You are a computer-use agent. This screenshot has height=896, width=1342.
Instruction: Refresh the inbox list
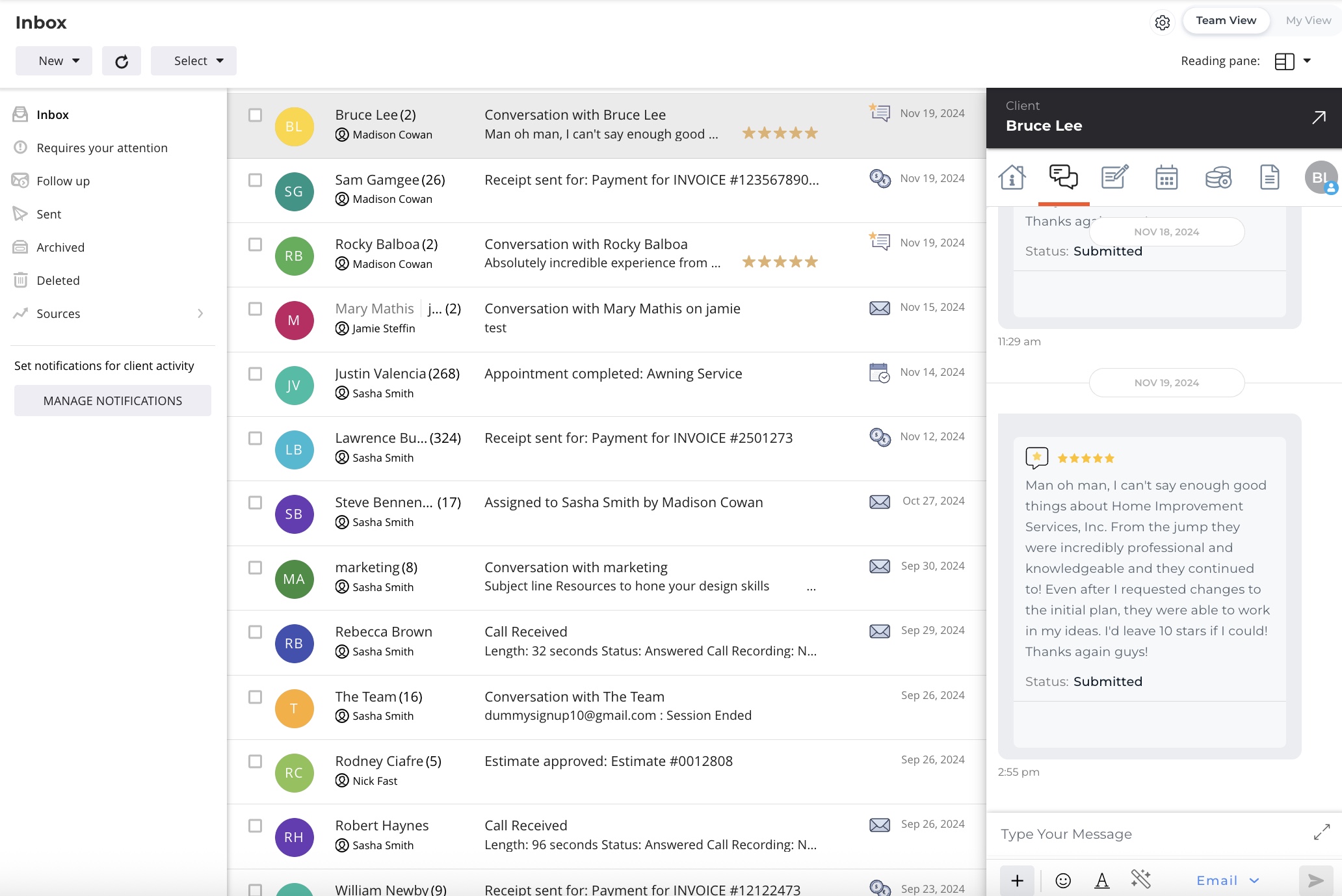(122, 61)
